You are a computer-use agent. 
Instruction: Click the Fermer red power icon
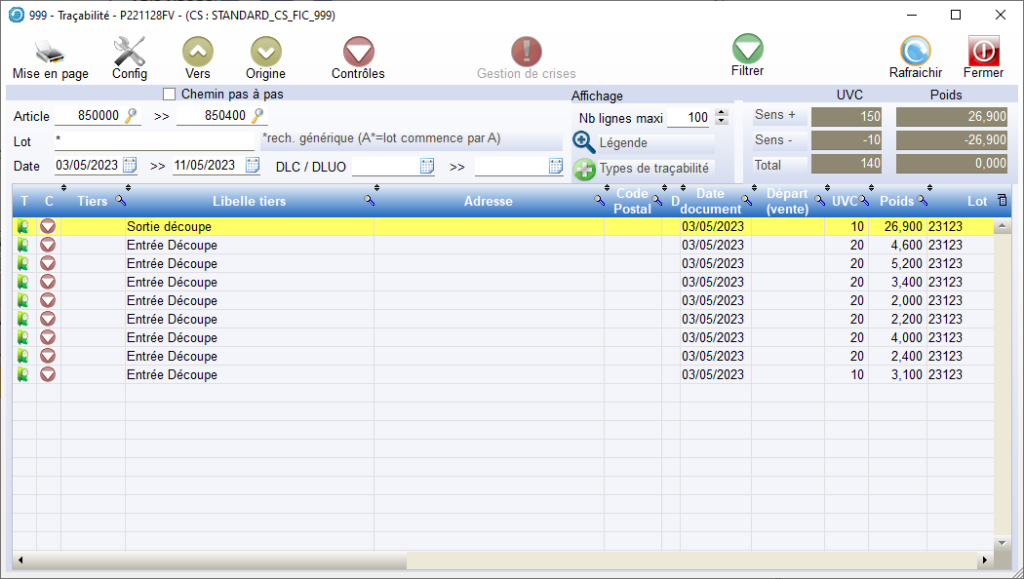[983, 52]
